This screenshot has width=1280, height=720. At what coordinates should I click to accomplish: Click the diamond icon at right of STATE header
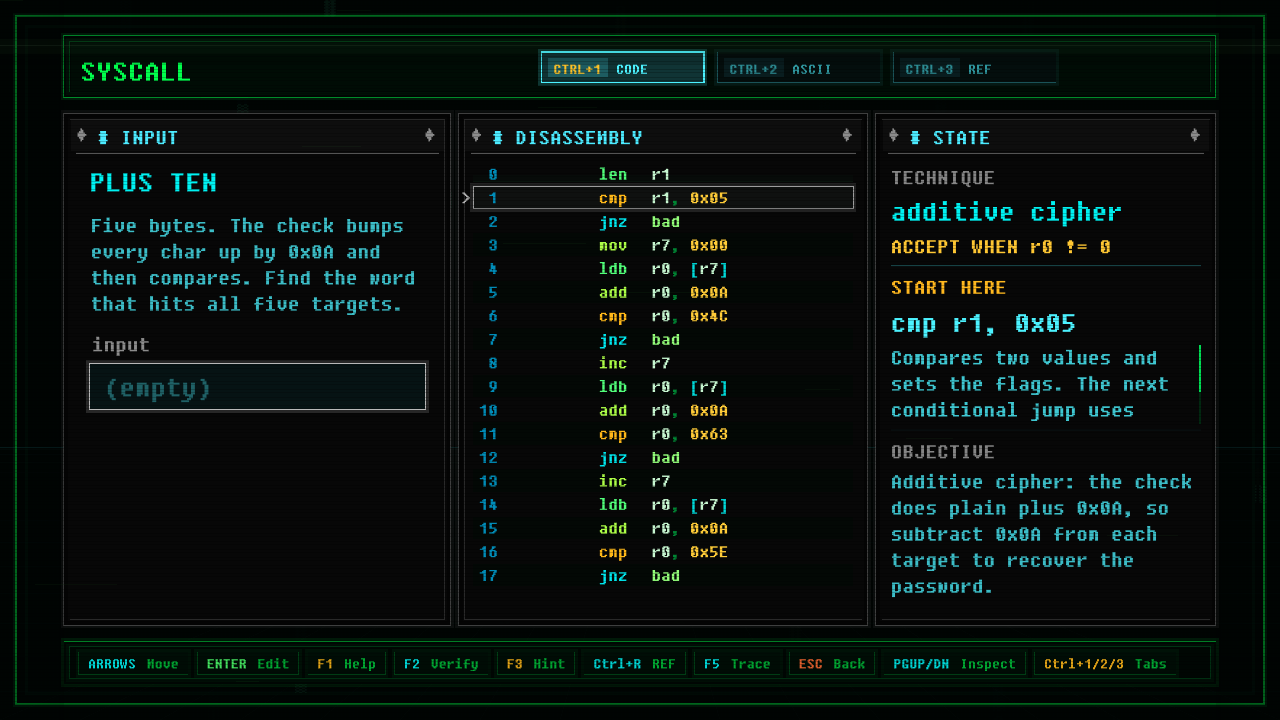(1194, 136)
